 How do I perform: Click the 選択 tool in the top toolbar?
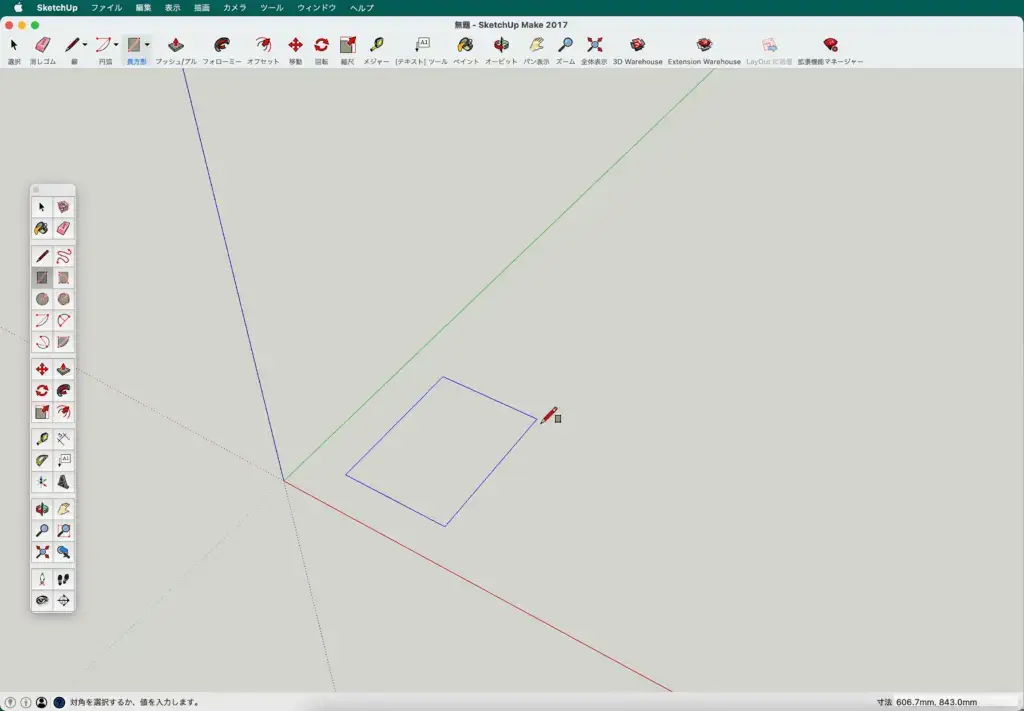[x=14, y=51]
